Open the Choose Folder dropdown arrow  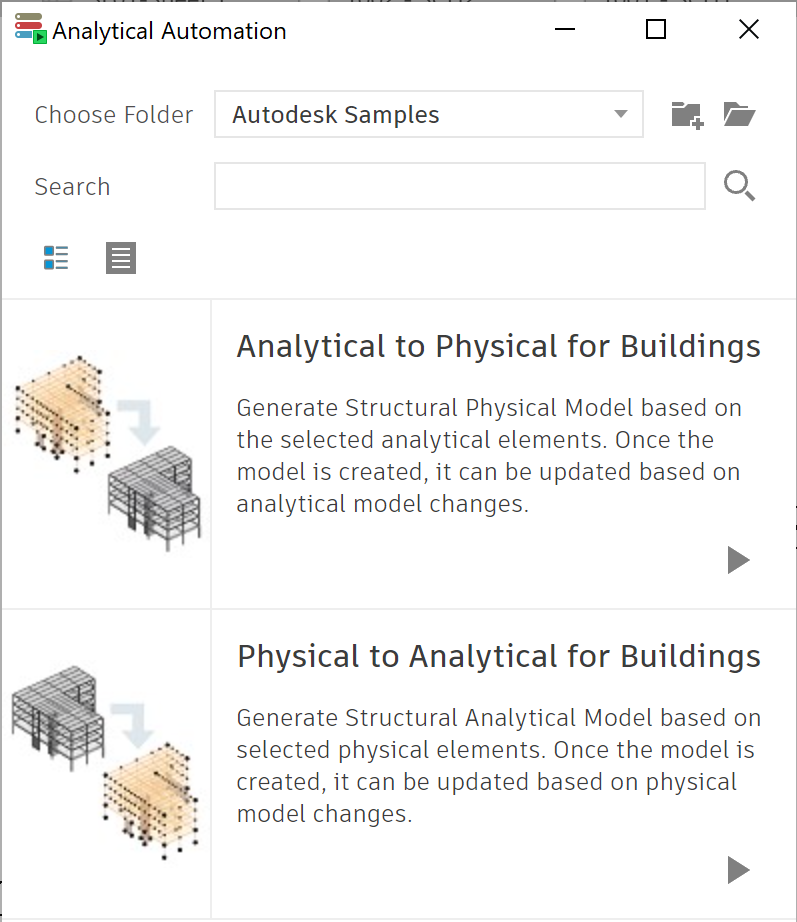[621, 114]
